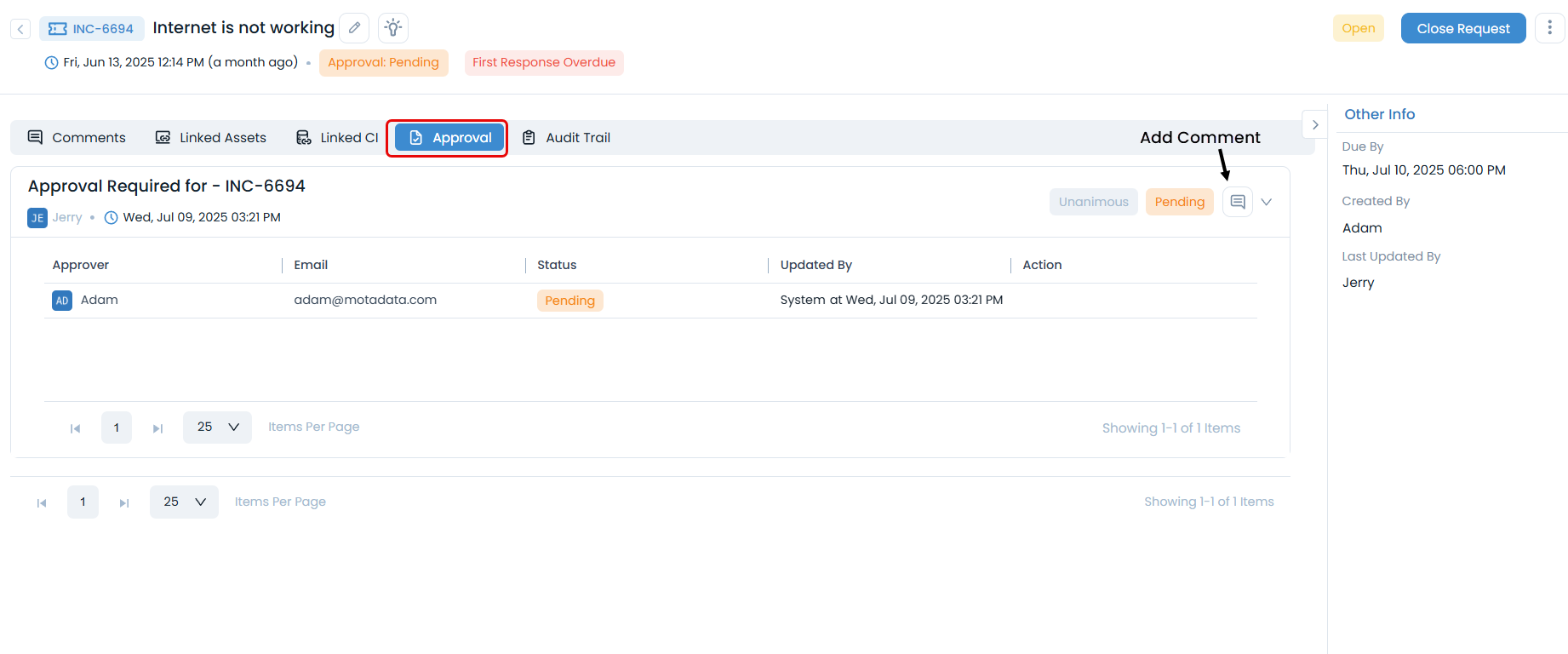Open the Open status dropdown

click(1358, 28)
